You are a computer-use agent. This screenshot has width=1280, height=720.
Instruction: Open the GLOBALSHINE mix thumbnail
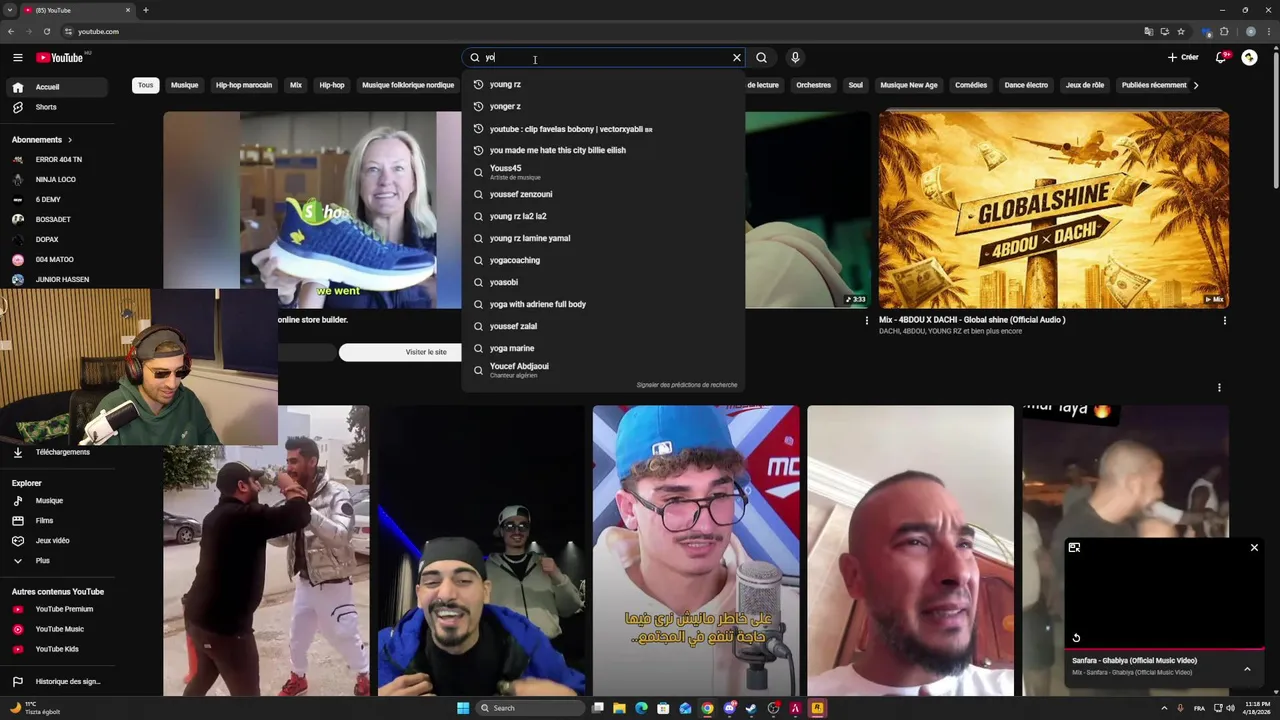pyautogui.click(x=1054, y=209)
